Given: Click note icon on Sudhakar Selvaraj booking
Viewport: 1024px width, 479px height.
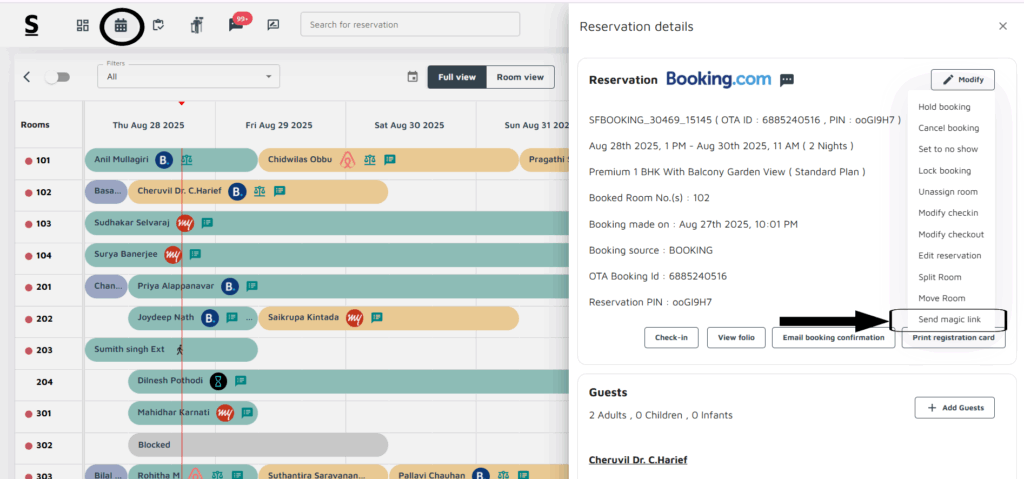Looking at the screenshot, I should 207,223.
